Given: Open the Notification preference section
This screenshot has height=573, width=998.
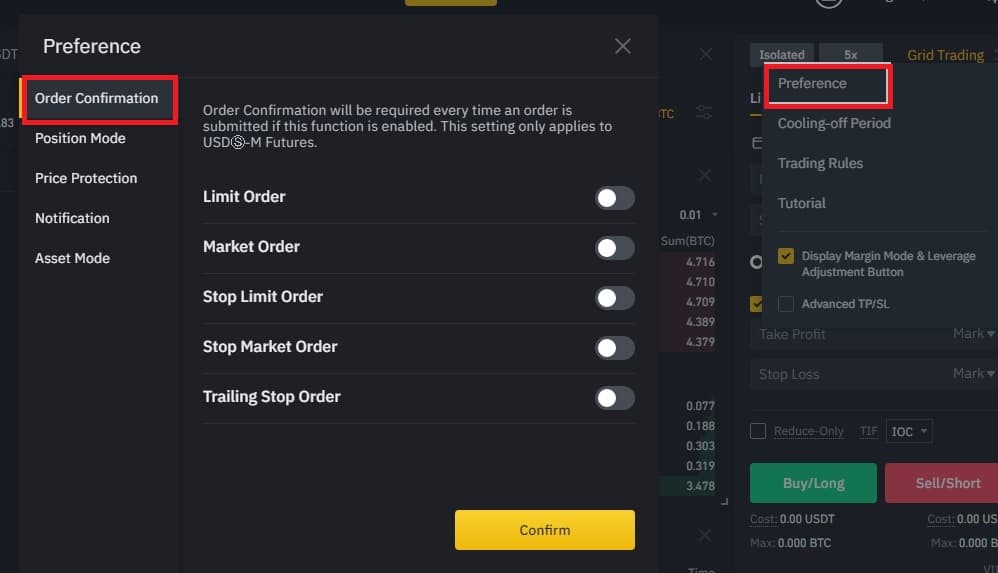Looking at the screenshot, I should point(72,218).
